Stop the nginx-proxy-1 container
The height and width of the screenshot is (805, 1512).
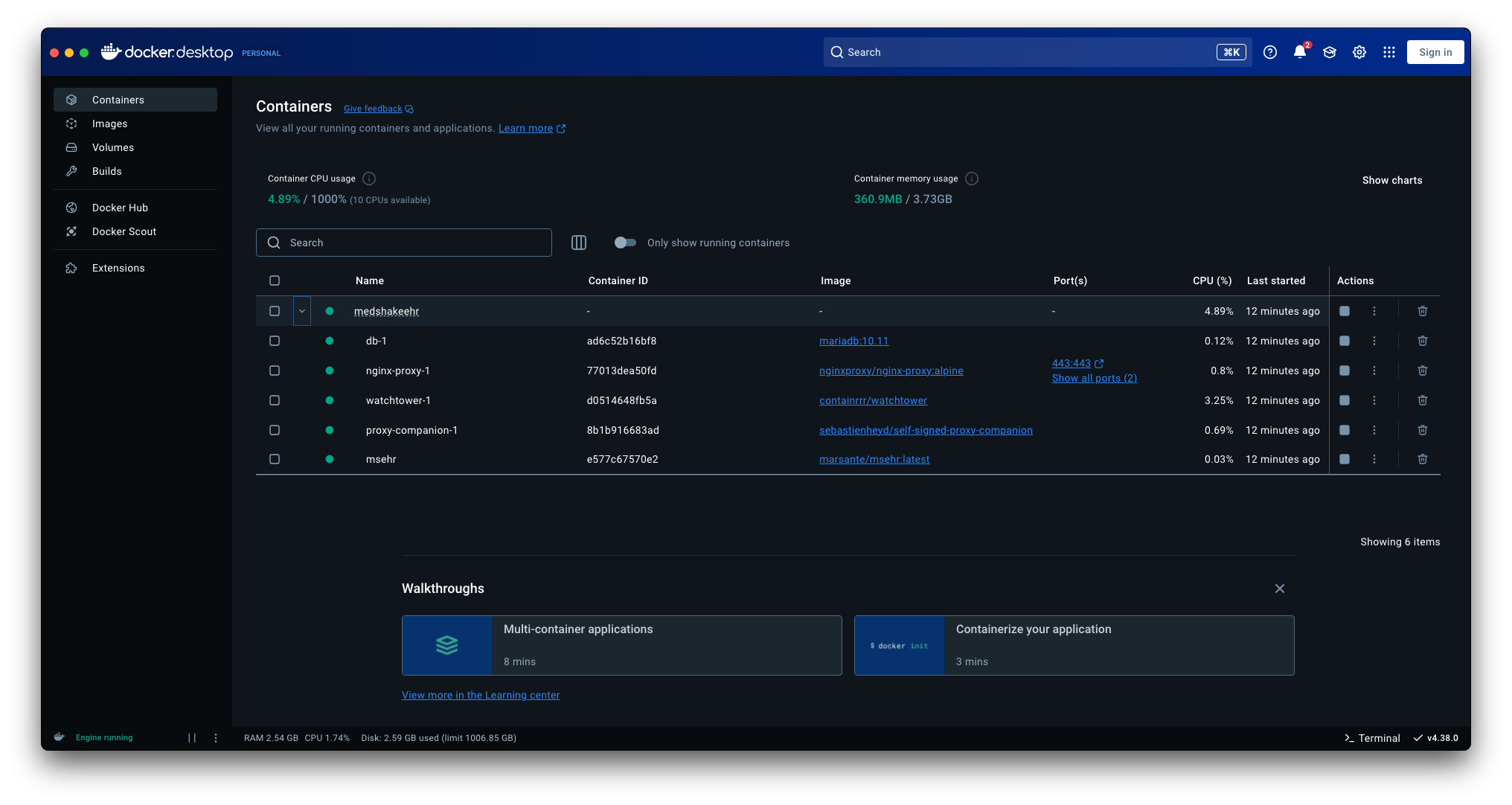(1345, 371)
